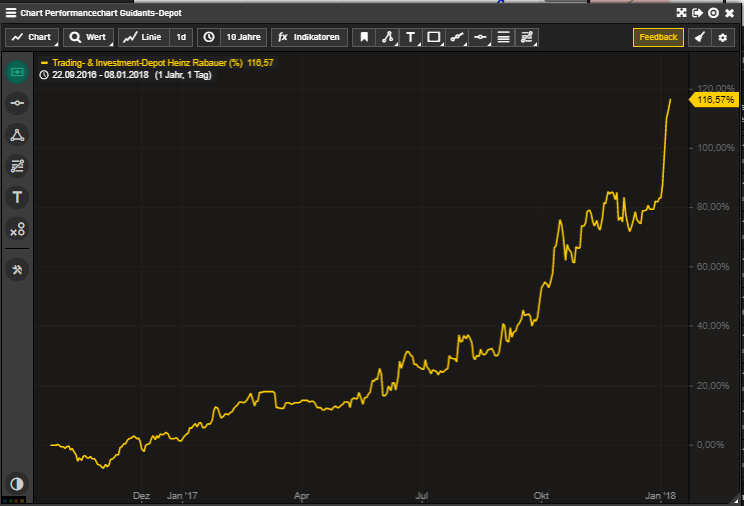Click the brush clear drawings icon
The height and width of the screenshot is (506, 744).
699,37
